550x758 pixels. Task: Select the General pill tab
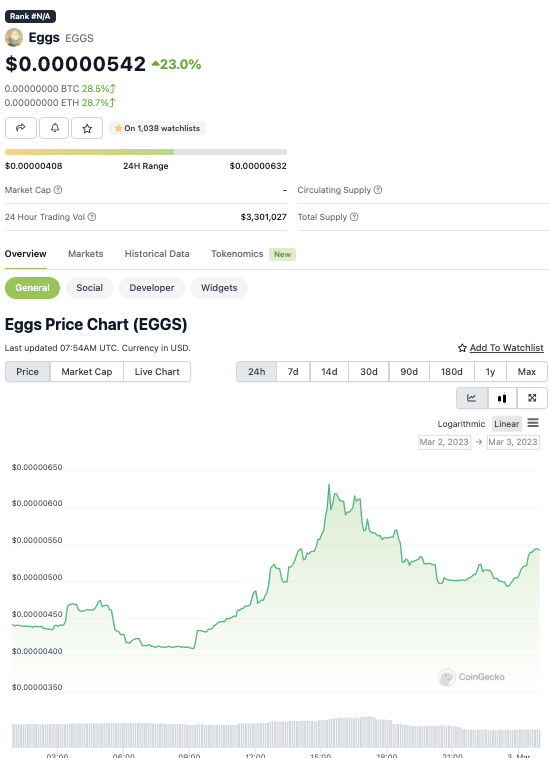click(x=32, y=288)
